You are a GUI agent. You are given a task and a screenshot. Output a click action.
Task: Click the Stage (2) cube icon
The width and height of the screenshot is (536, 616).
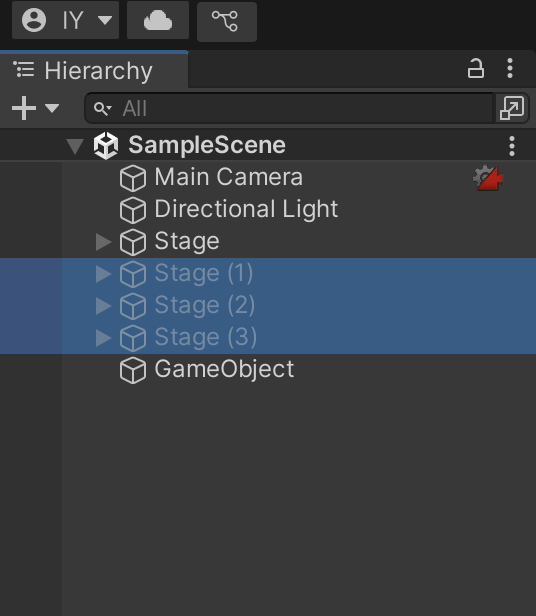(133, 306)
